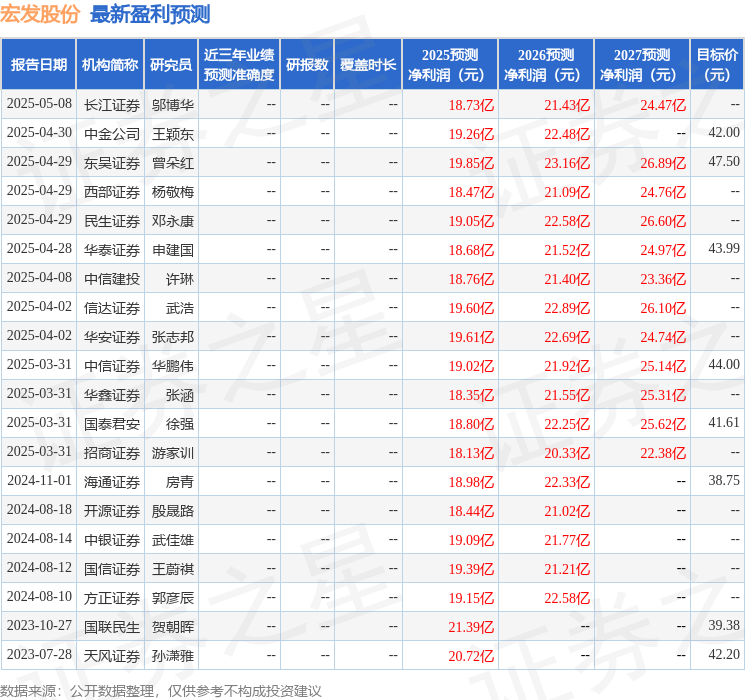Click the 机构简称 column header

(110, 65)
